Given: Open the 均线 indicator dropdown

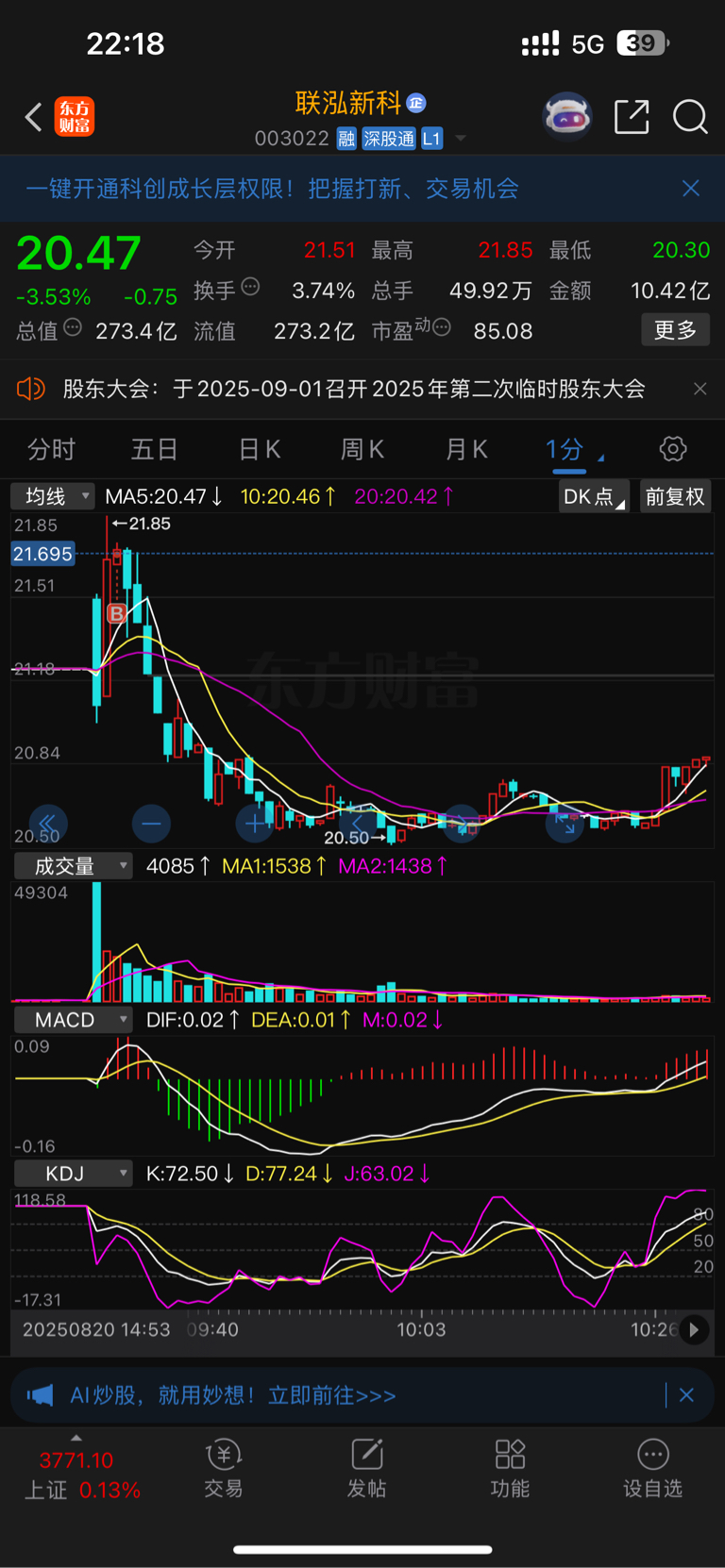Looking at the screenshot, I should click(53, 496).
